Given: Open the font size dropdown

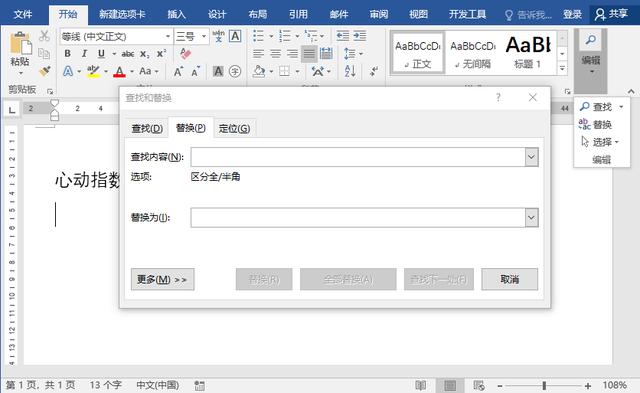Looking at the screenshot, I should click(x=203, y=37).
